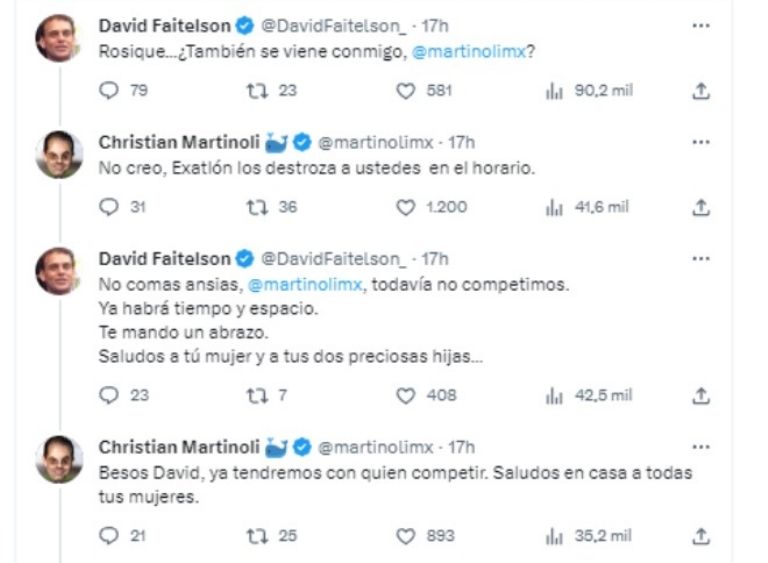Reply to Faitelson's "Rosique" tweet

click(110, 91)
